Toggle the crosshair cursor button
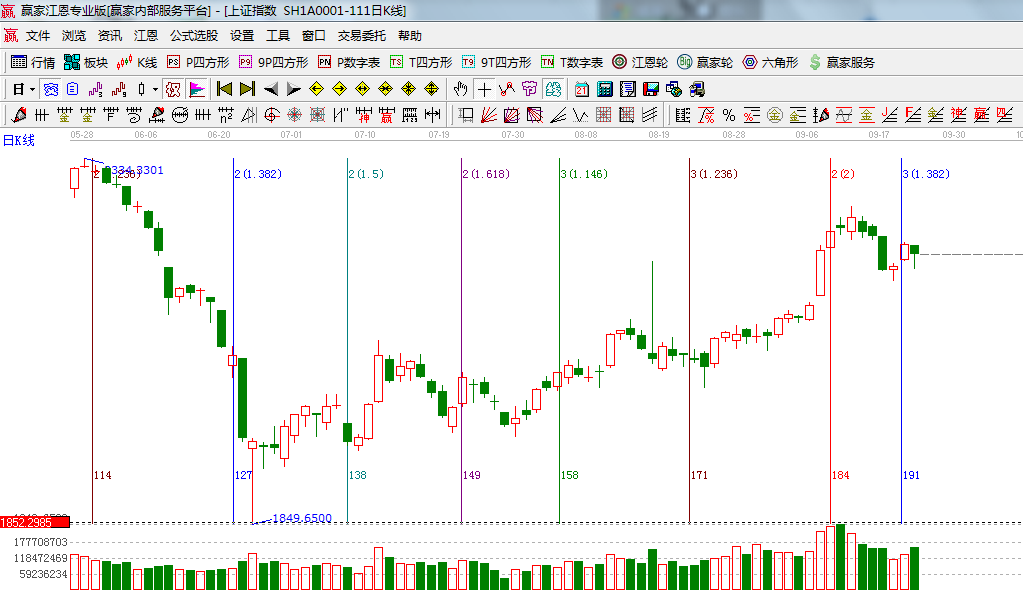 coord(484,89)
